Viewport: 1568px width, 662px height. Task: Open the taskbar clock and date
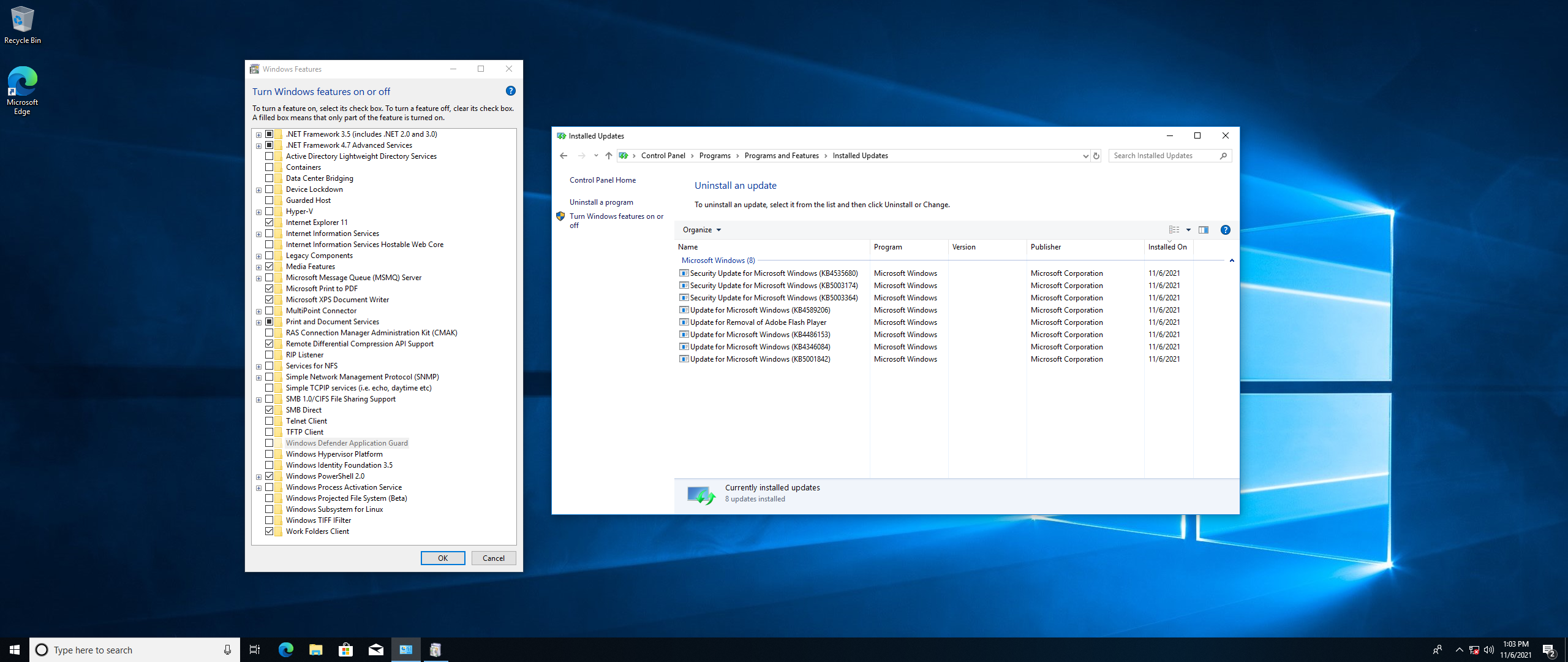1515,650
